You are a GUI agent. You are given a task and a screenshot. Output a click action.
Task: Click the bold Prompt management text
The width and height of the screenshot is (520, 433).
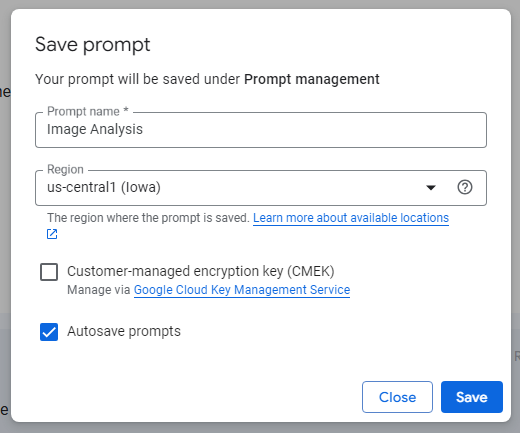[x=312, y=79]
